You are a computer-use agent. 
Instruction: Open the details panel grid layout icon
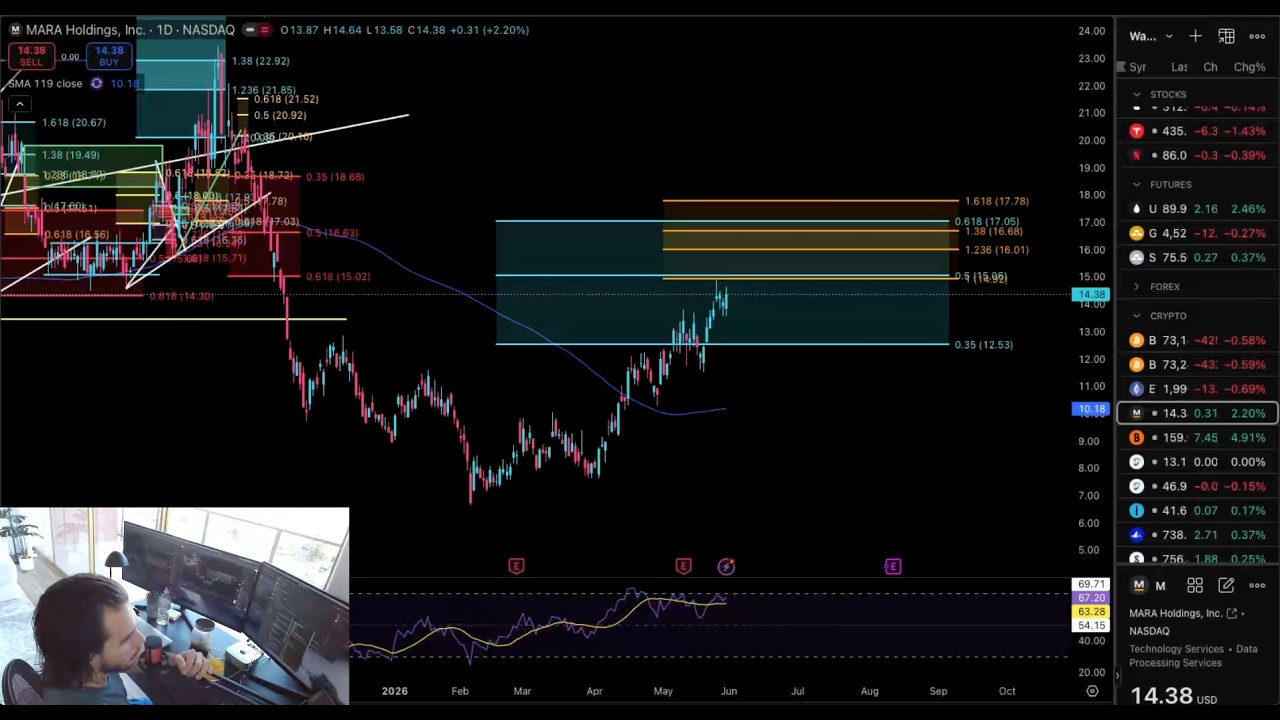(1195, 585)
